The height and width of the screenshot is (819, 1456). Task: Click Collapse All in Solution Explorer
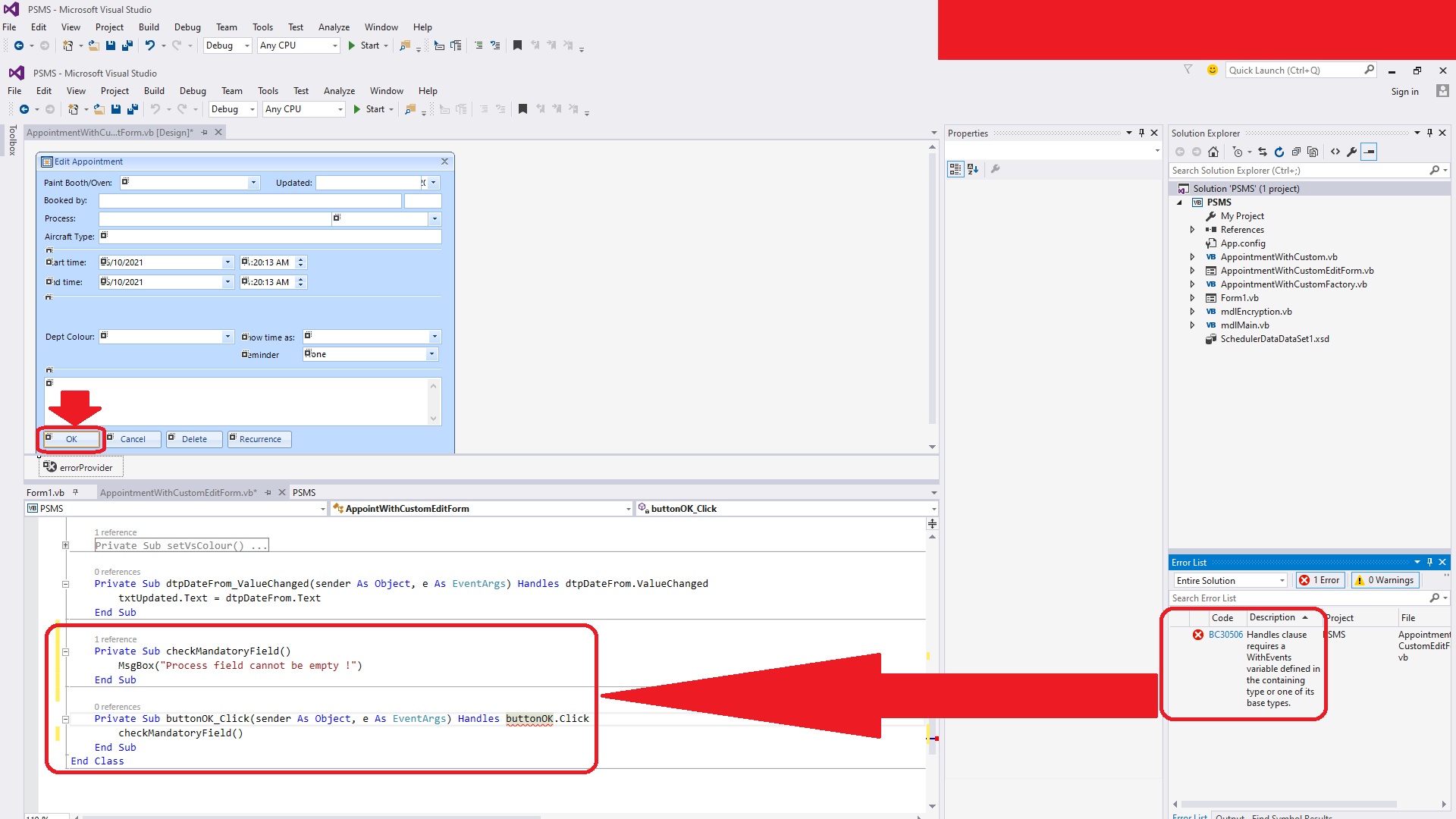[1296, 152]
